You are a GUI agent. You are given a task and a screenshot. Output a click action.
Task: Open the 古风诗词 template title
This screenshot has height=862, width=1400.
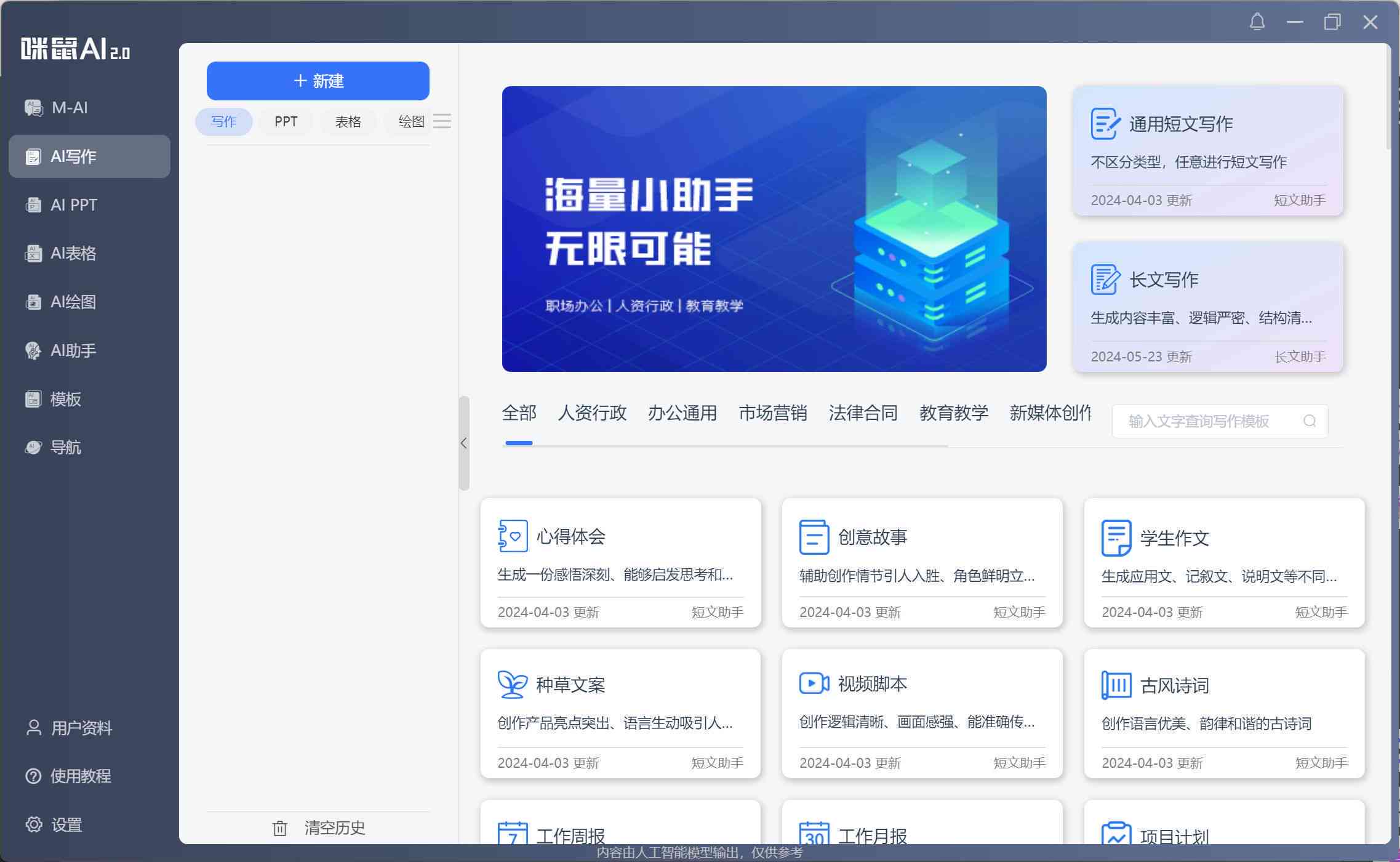coord(1175,685)
